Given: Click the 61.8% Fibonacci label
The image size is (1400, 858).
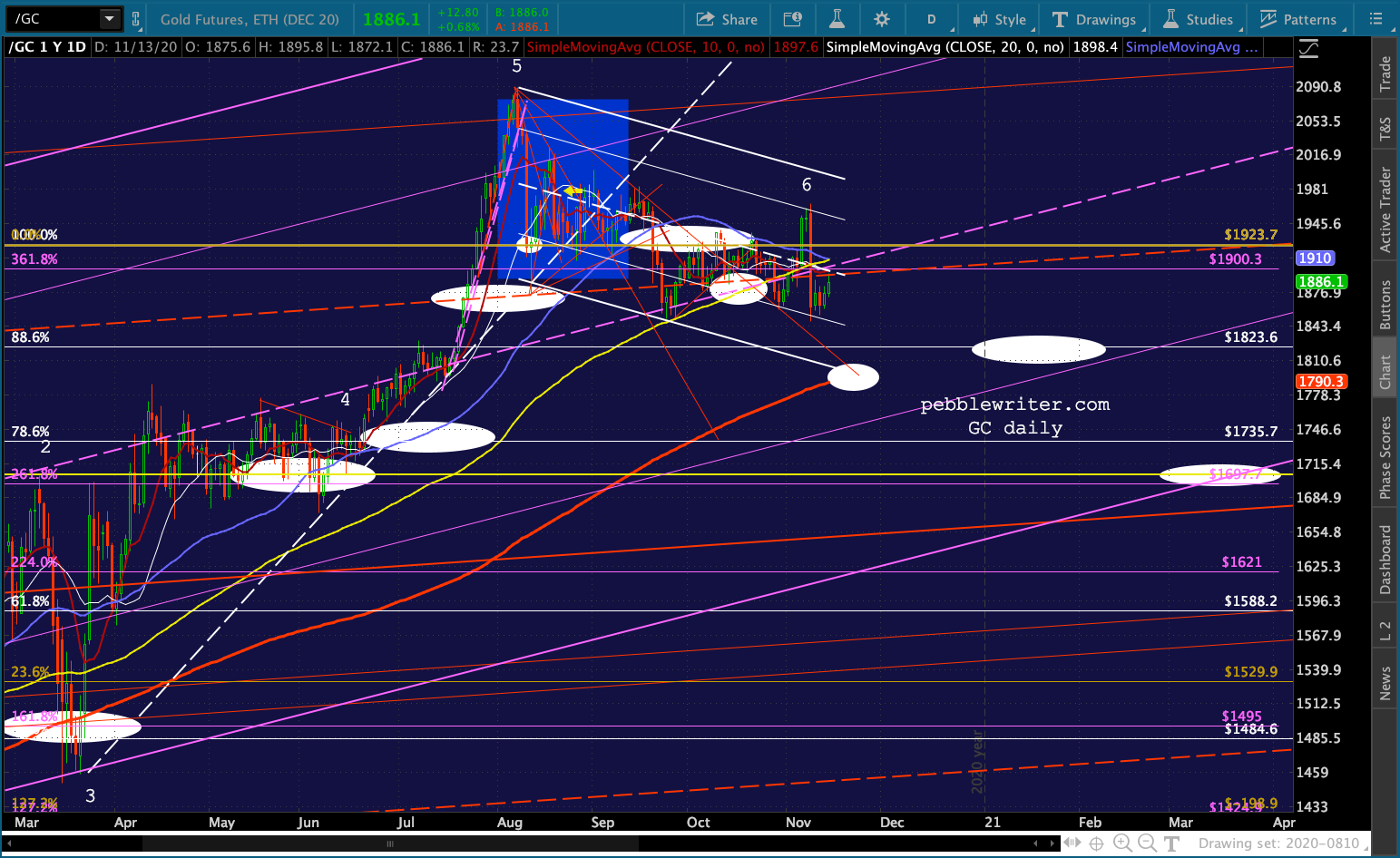Looking at the screenshot, I should click(x=30, y=601).
